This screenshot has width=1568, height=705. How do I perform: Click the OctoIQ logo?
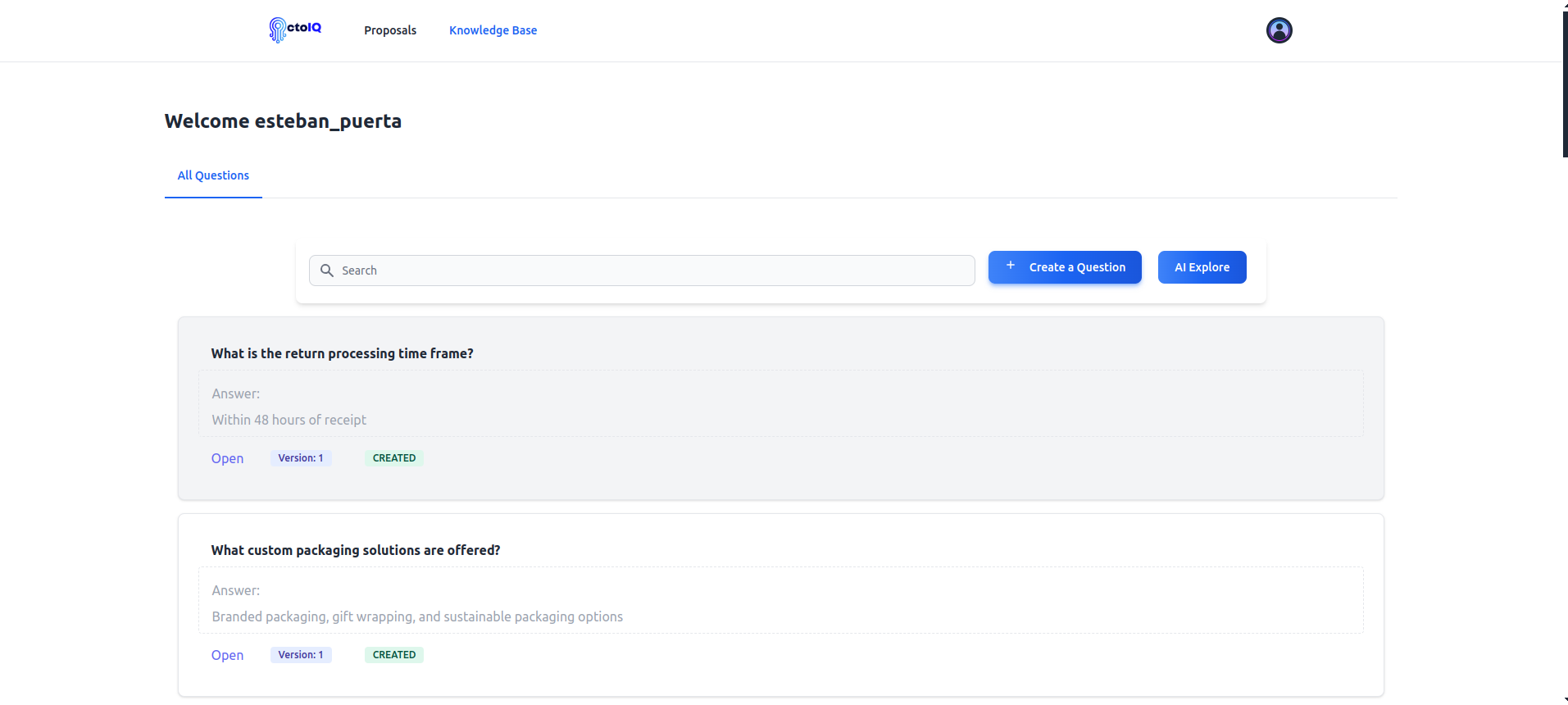pos(295,30)
